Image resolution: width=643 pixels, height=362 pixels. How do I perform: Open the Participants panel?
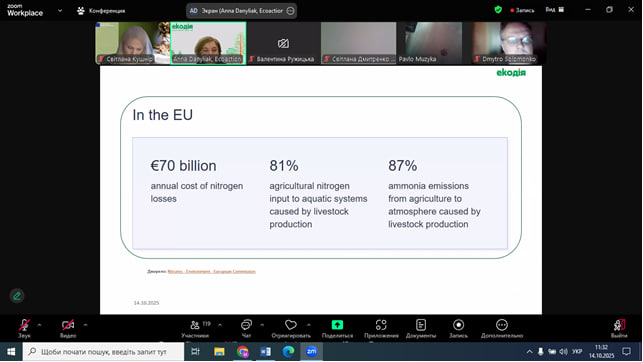click(x=195, y=325)
